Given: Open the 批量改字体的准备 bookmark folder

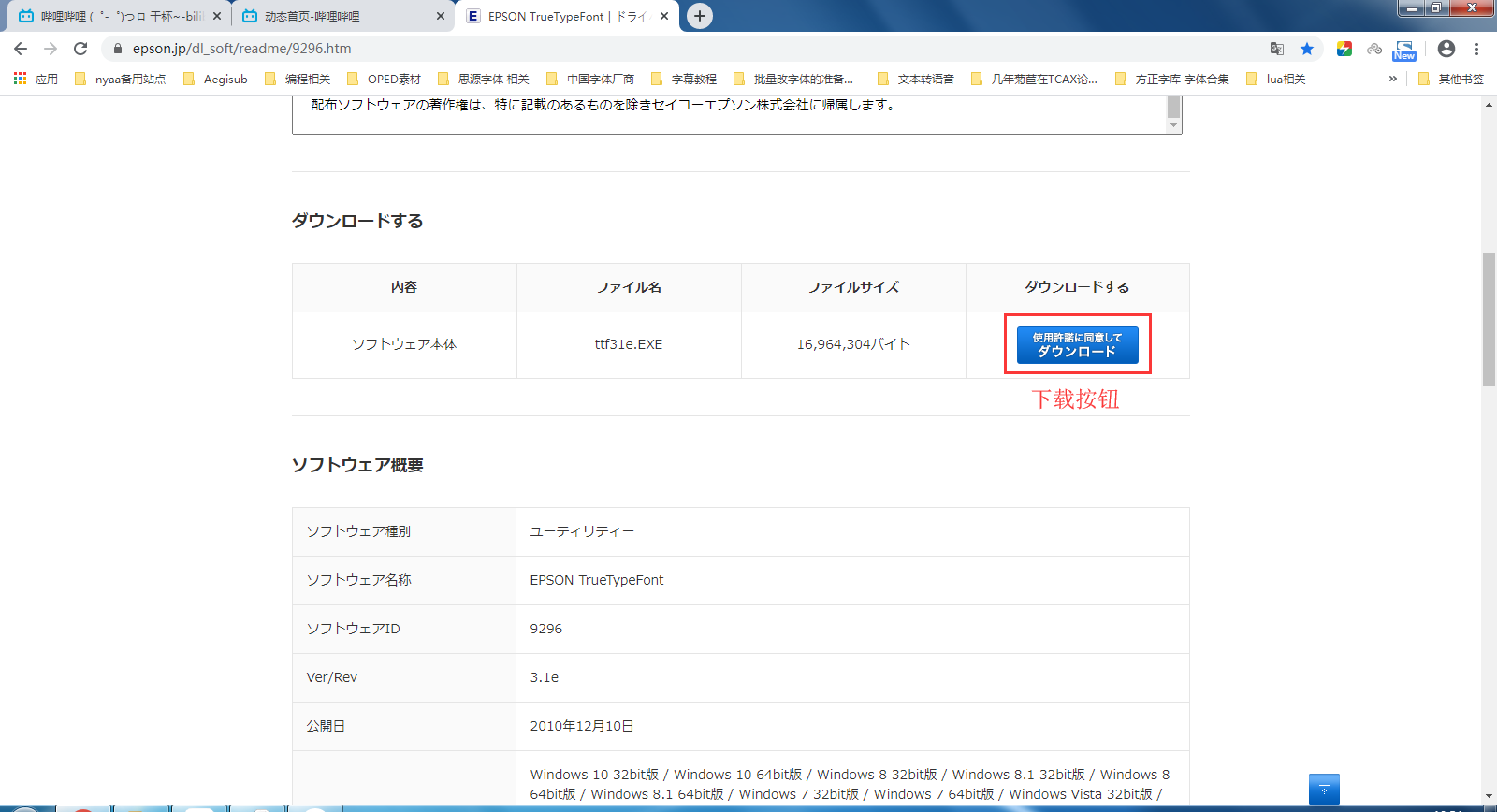Looking at the screenshot, I should point(793,80).
